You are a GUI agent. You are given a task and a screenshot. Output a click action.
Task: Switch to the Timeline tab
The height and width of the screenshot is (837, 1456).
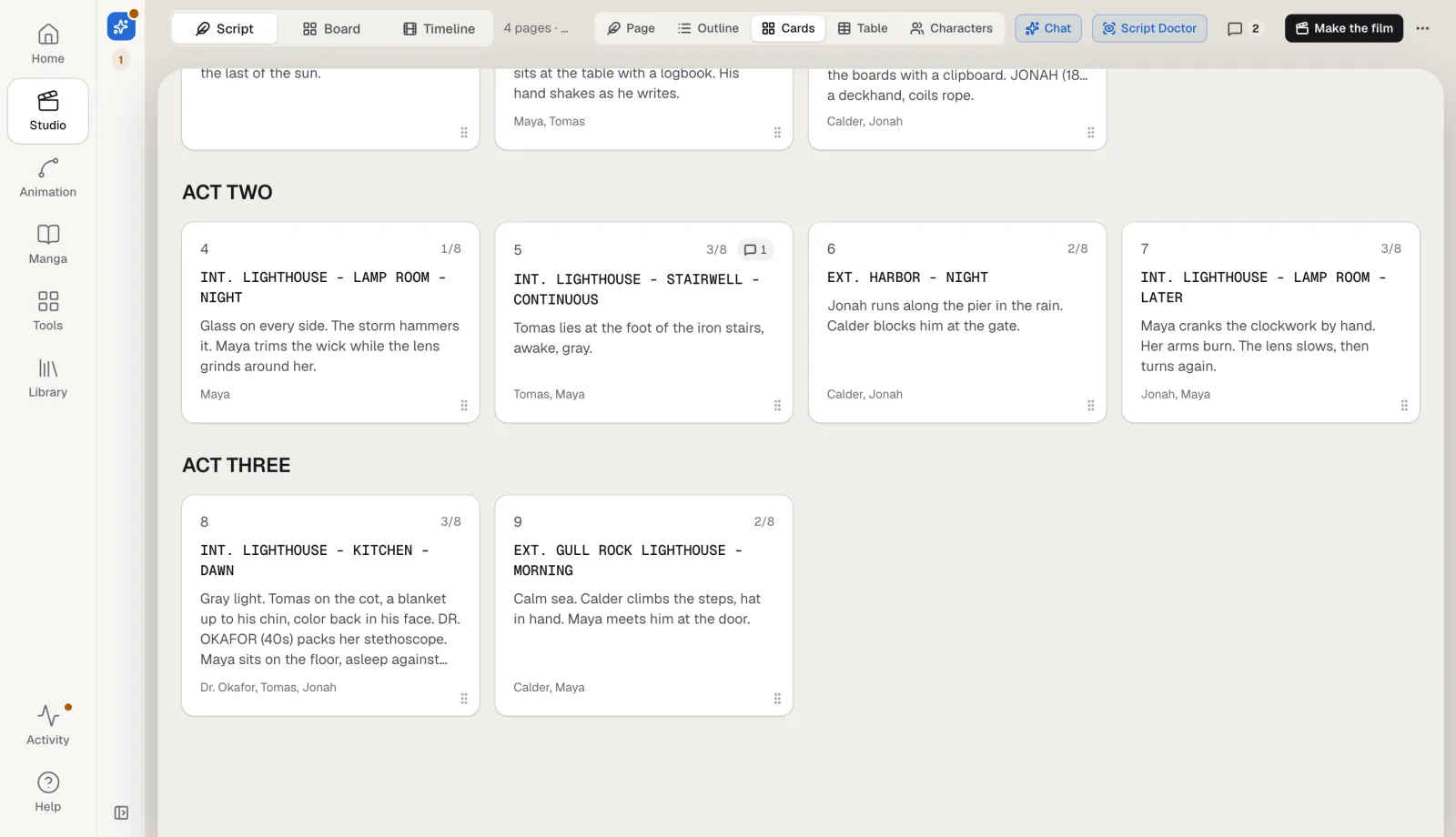[x=439, y=29]
